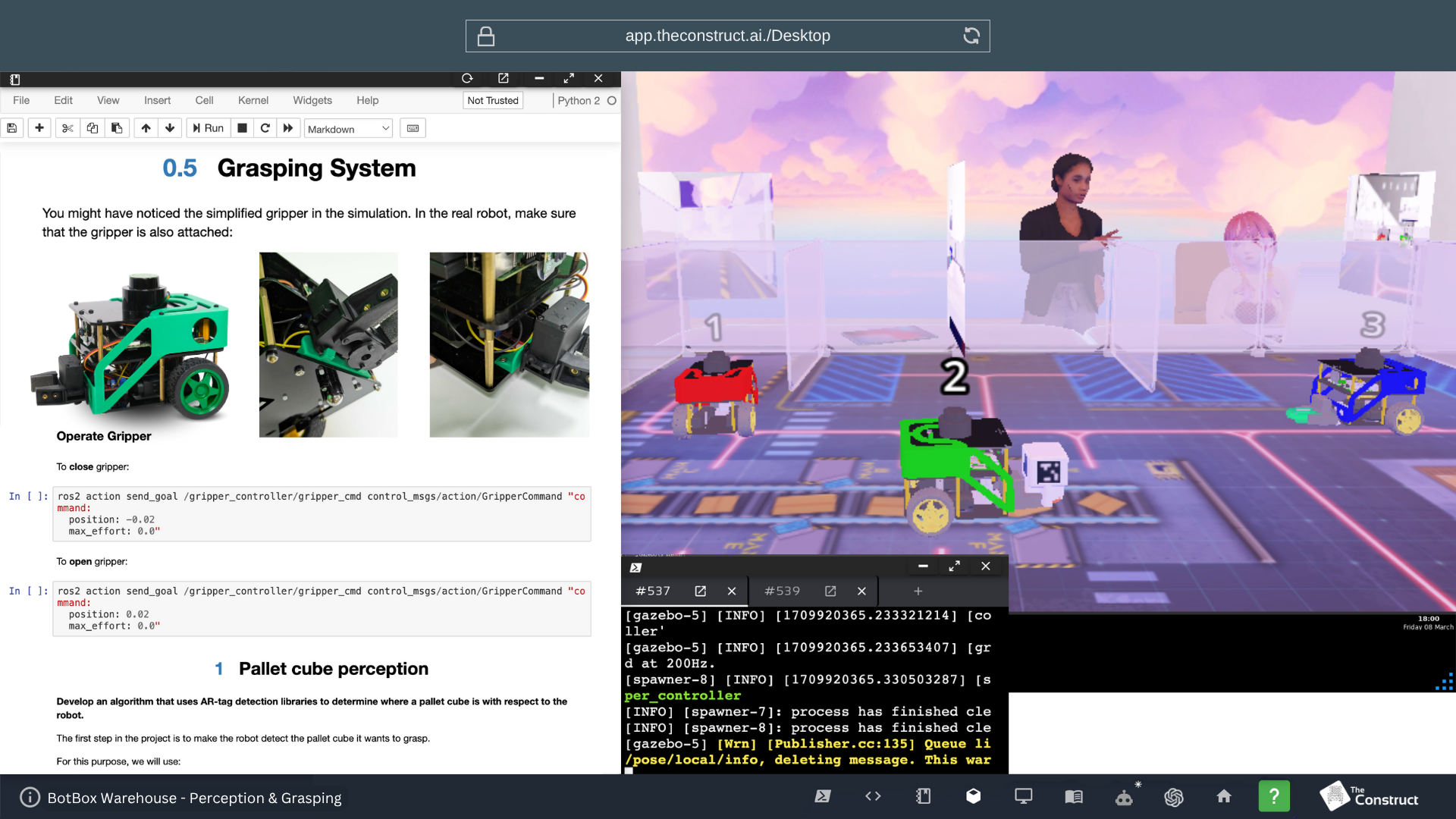
Task: Click the green robot gripper image
Action: pos(130,348)
